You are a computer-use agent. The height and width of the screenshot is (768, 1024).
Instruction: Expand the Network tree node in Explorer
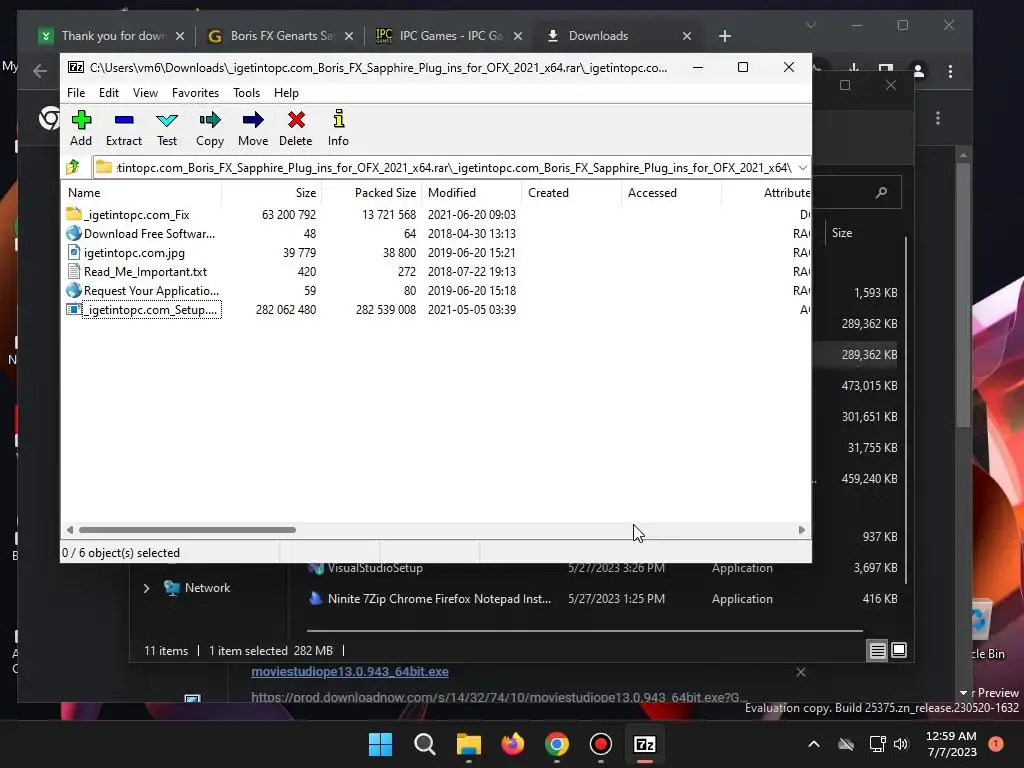146,588
